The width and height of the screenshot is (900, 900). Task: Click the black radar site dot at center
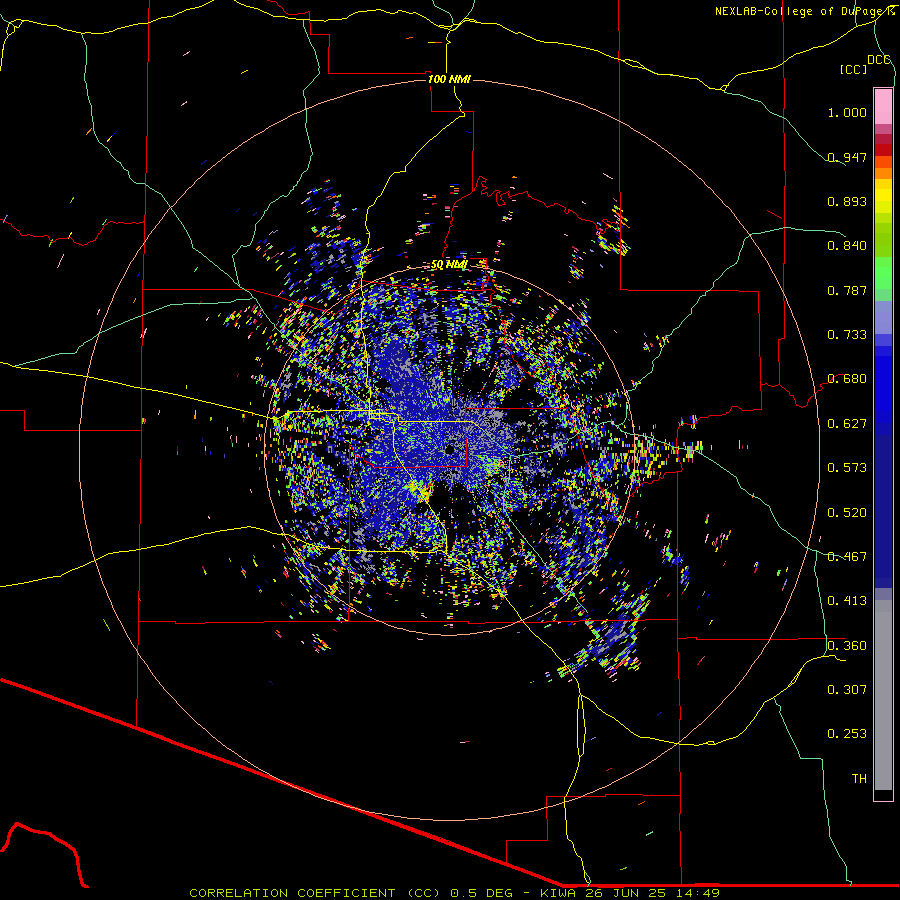click(x=450, y=449)
